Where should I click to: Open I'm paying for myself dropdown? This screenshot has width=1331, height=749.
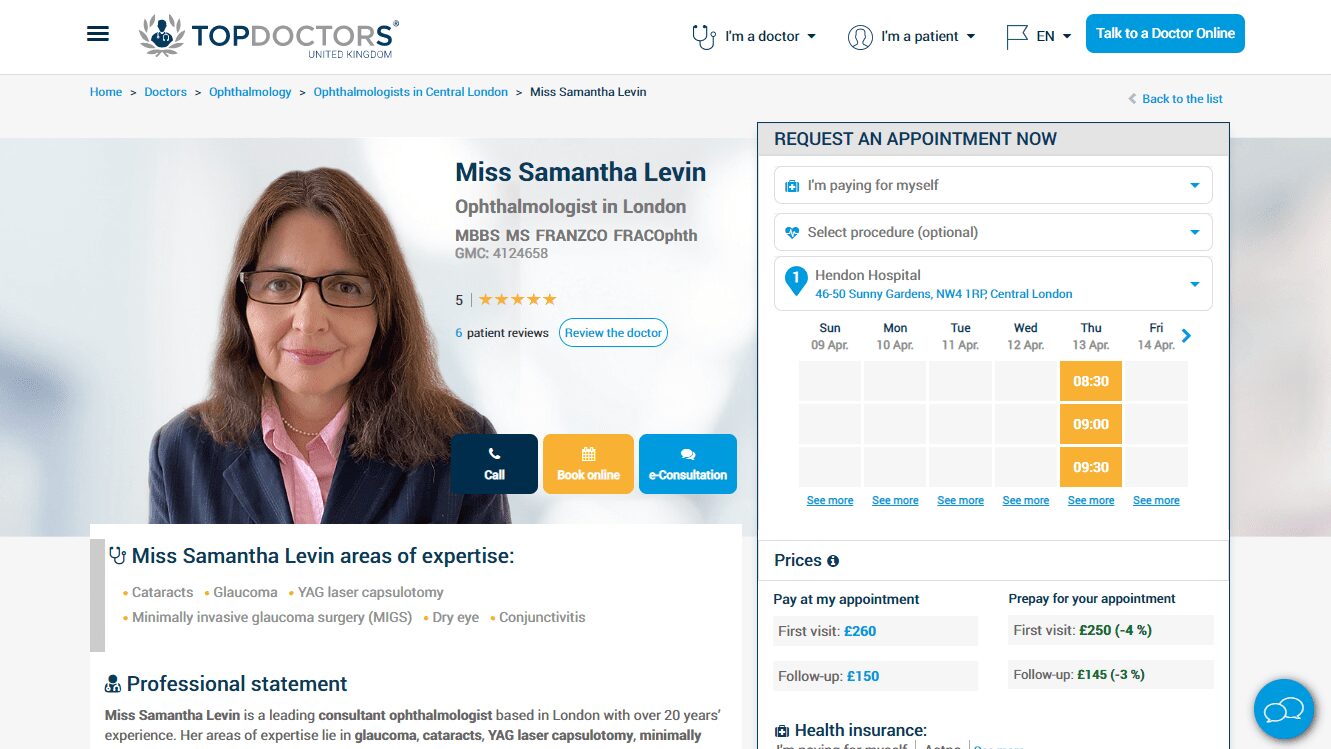point(993,185)
